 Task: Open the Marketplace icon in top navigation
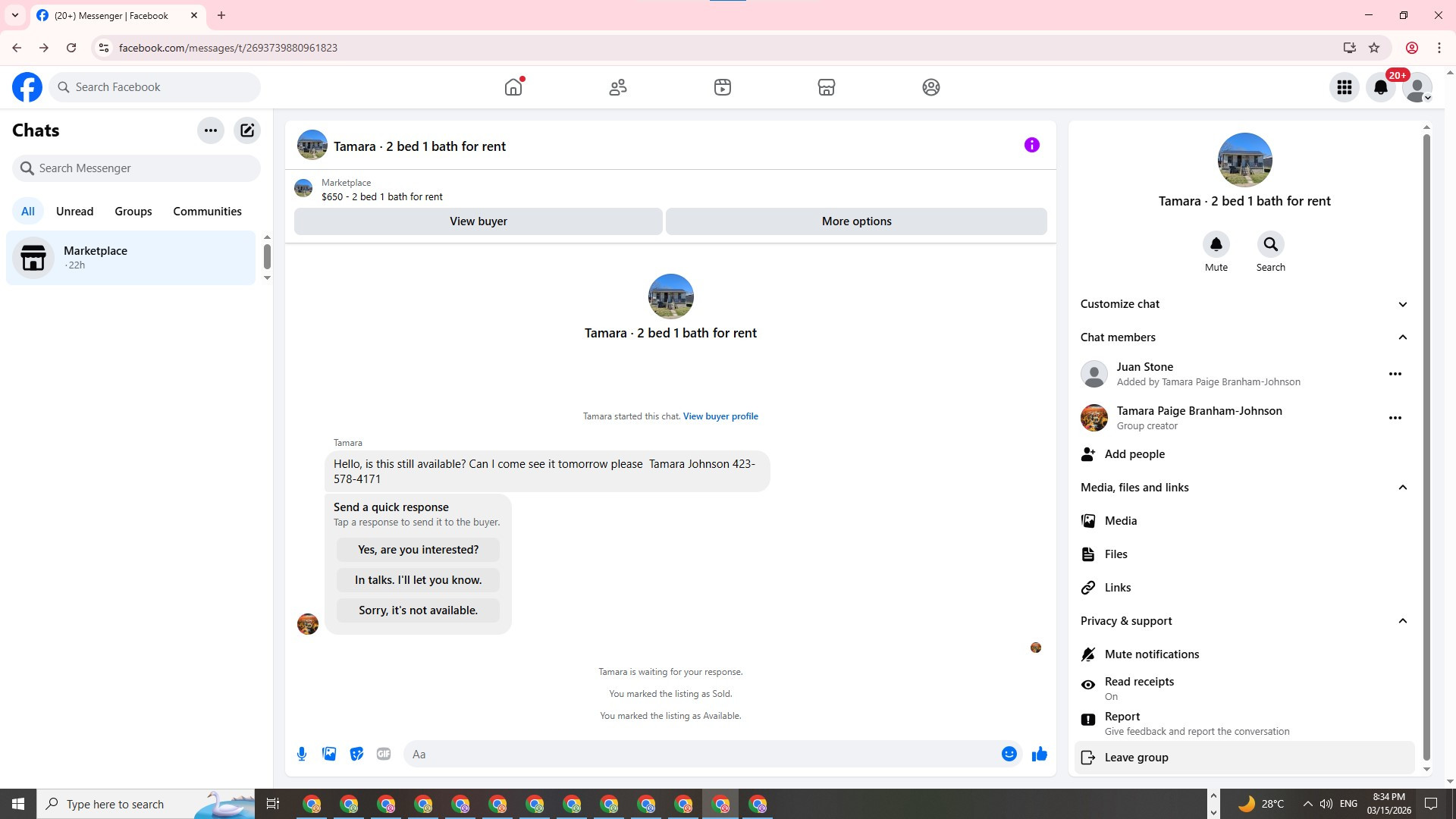click(827, 87)
